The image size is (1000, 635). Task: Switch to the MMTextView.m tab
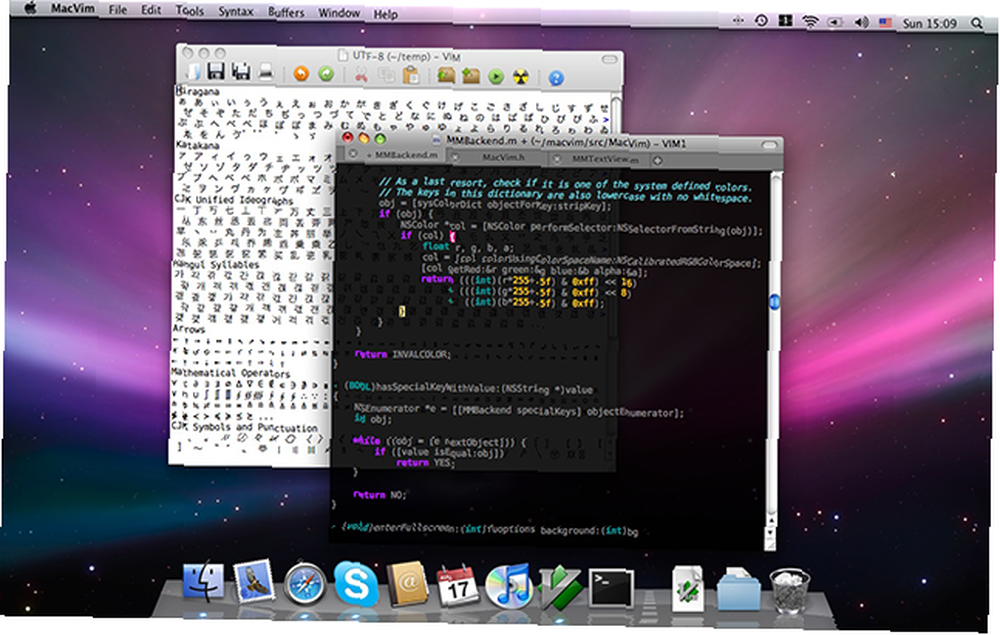tap(599, 159)
